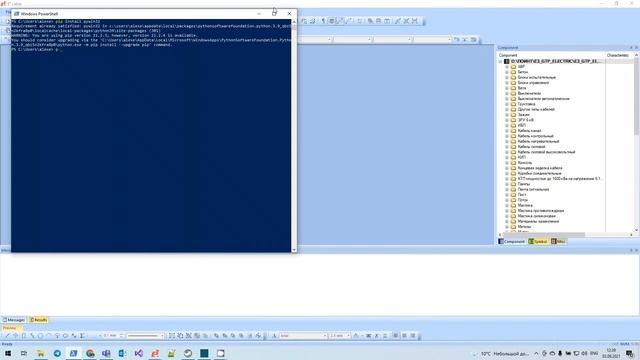The image size is (640, 360).
Task: Select the Лотки folder
Action: coord(523,200)
